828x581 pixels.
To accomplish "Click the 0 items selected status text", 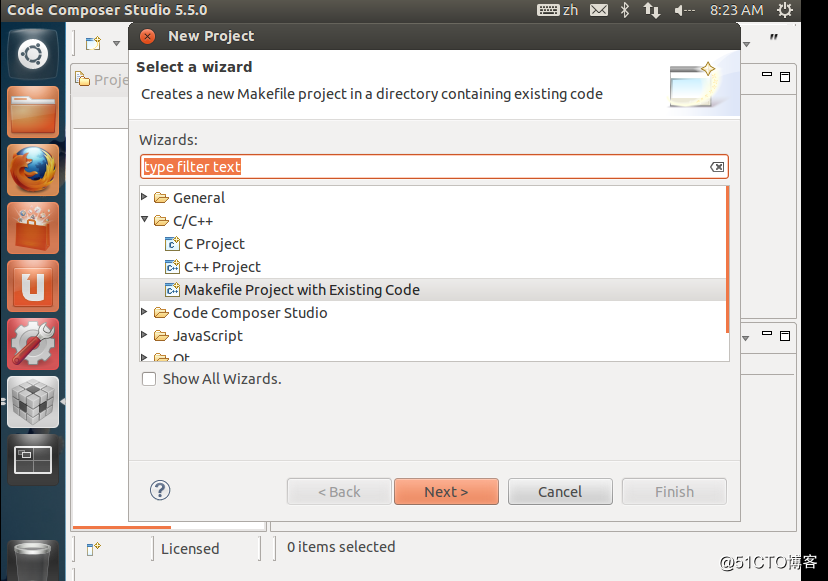I will point(341,547).
